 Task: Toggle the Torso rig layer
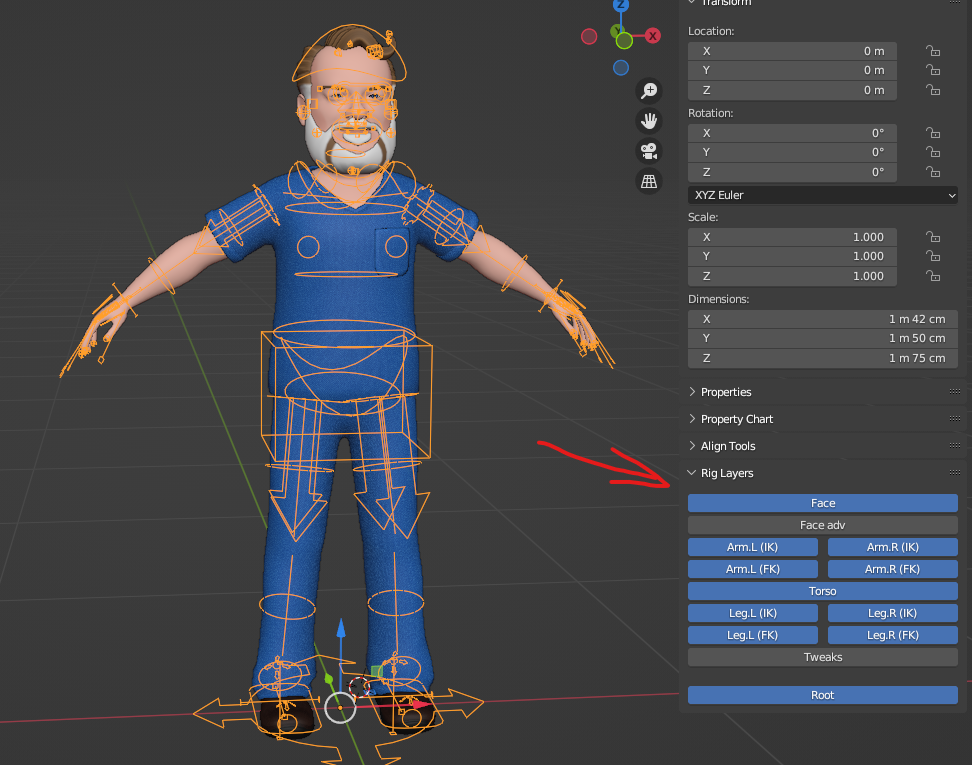click(x=823, y=591)
